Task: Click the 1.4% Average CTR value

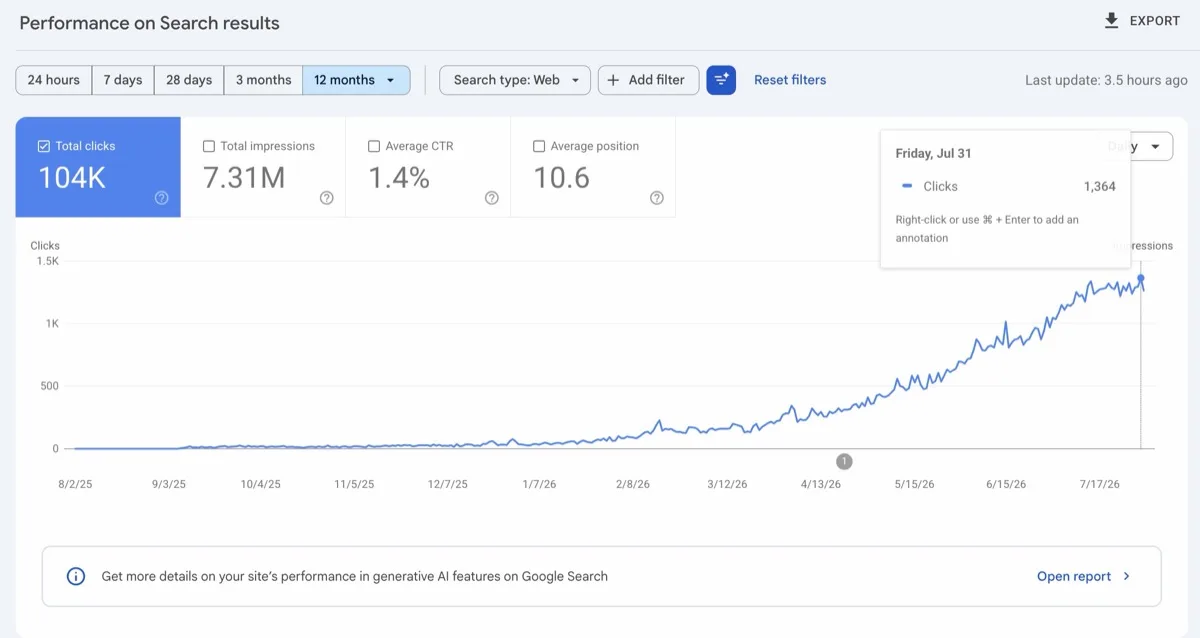Action: [399, 178]
